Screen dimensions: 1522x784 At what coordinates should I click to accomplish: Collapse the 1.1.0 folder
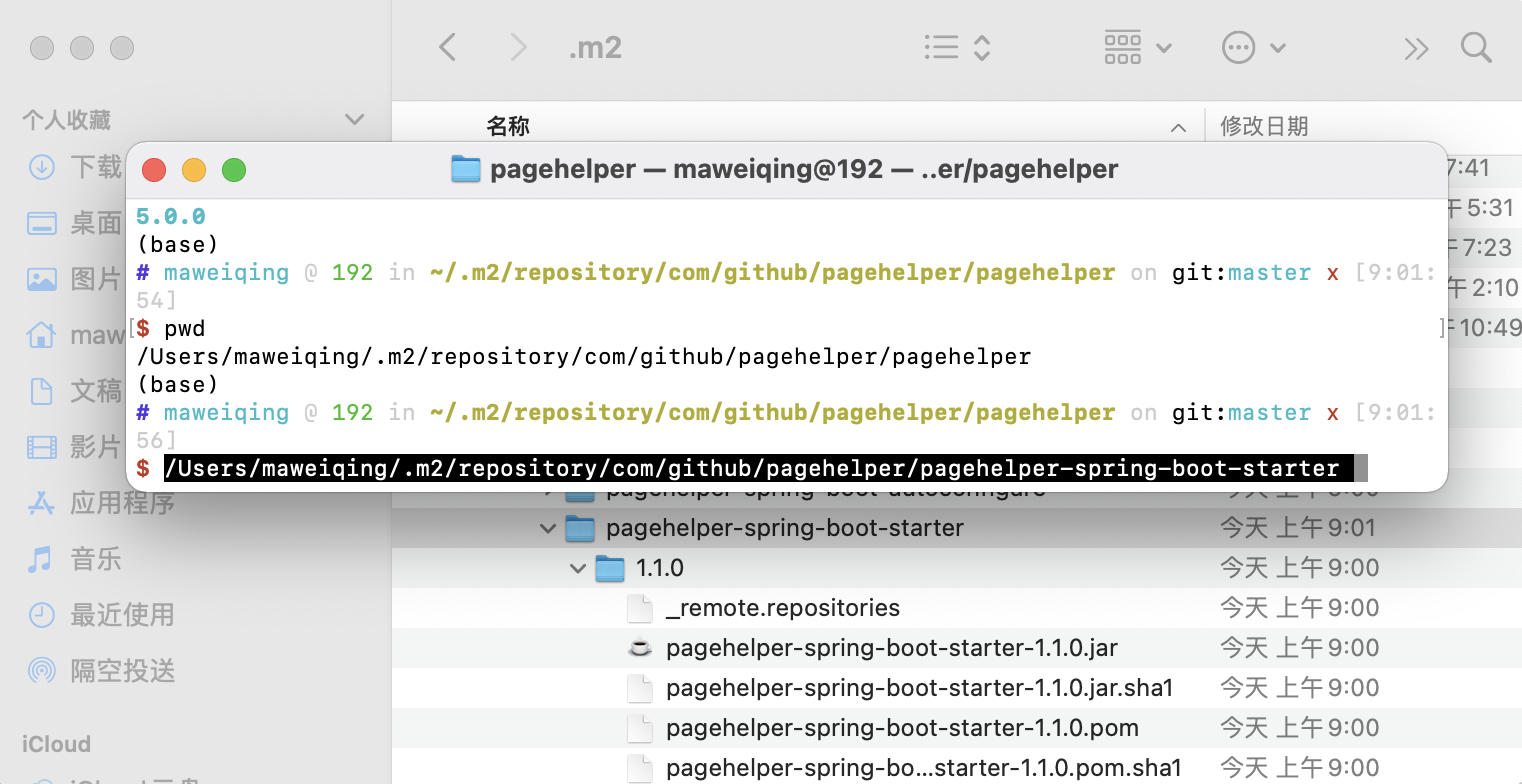coord(578,568)
